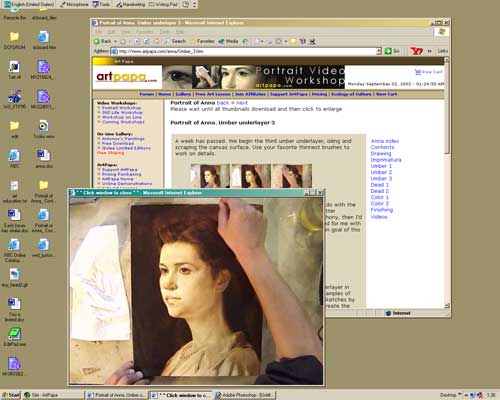500x400 pixels.
Task: Open the language bar Tools button
Action: click(101, 4)
